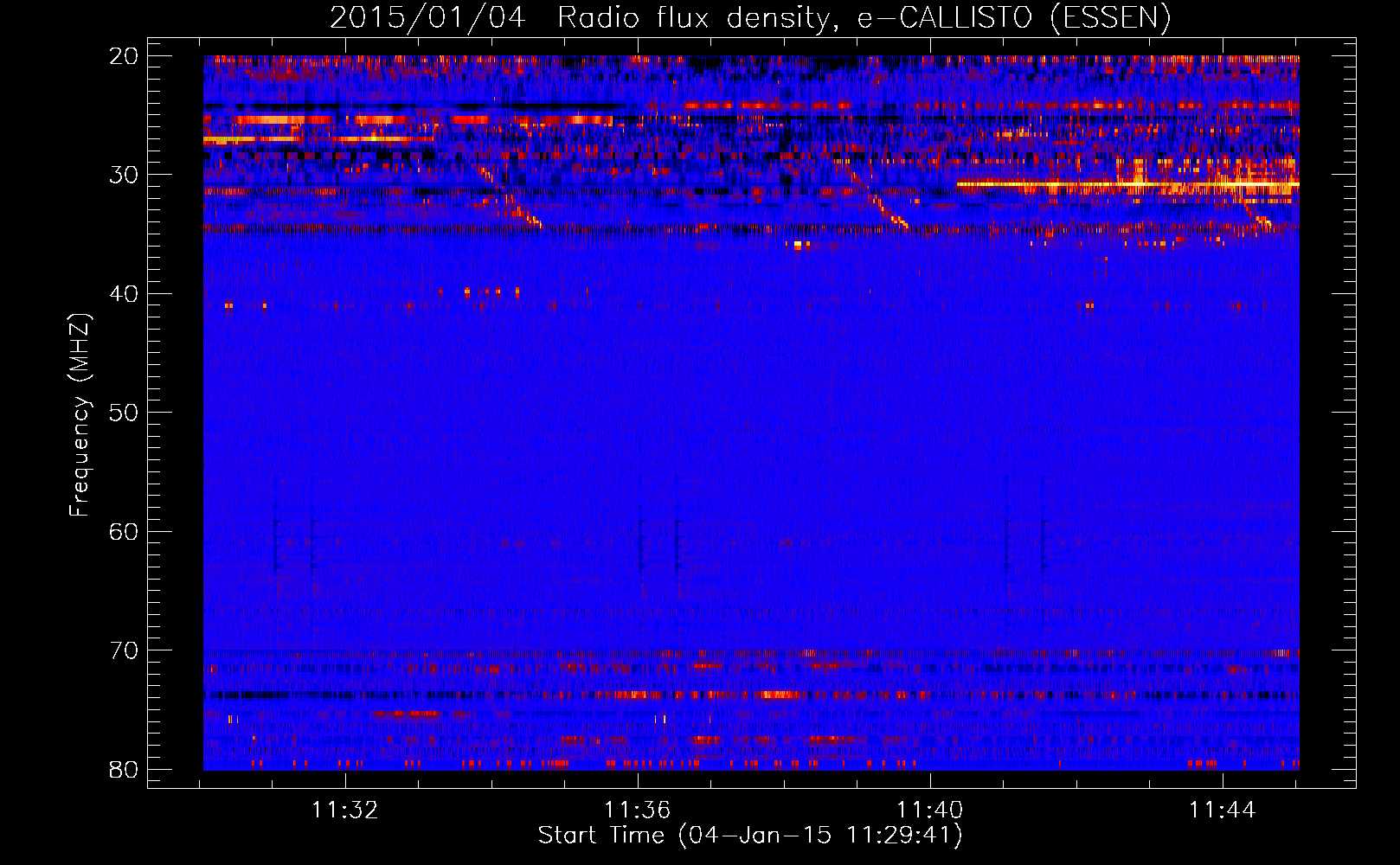Click the 11:40 time tick label
1400x865 pixels.
[x=930, y=811]
